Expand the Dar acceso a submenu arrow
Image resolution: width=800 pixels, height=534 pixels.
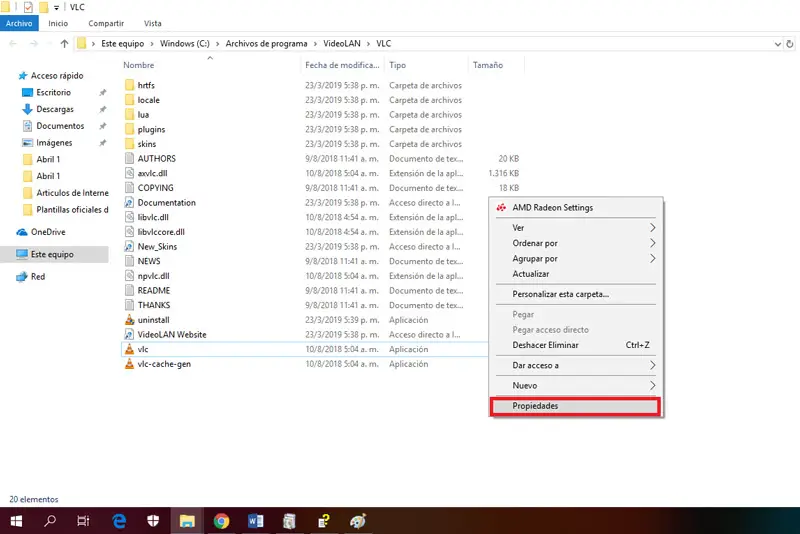(x=653, y=365)
